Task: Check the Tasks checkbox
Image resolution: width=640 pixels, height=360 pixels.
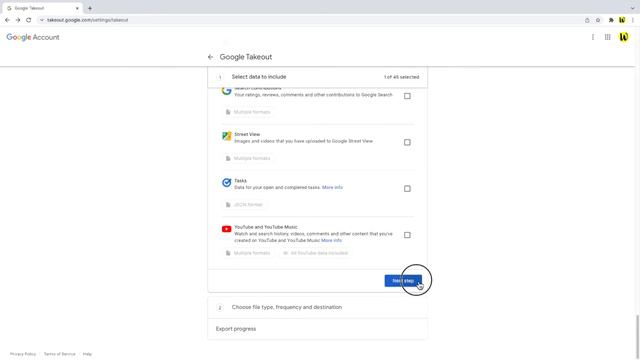Action: coord(407,189)
